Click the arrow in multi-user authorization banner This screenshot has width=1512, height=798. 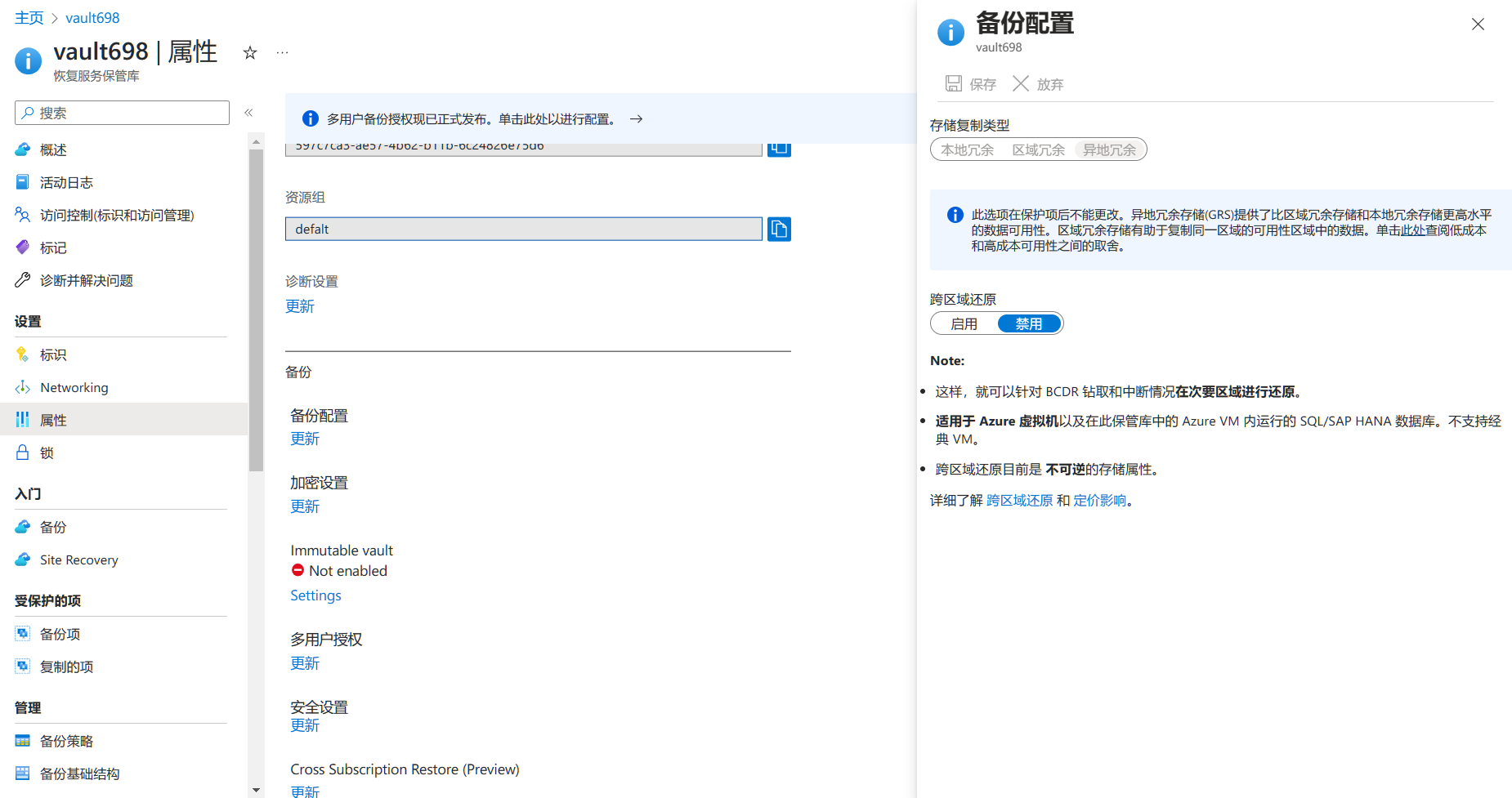pyautogui.click(x=636, y=119)
